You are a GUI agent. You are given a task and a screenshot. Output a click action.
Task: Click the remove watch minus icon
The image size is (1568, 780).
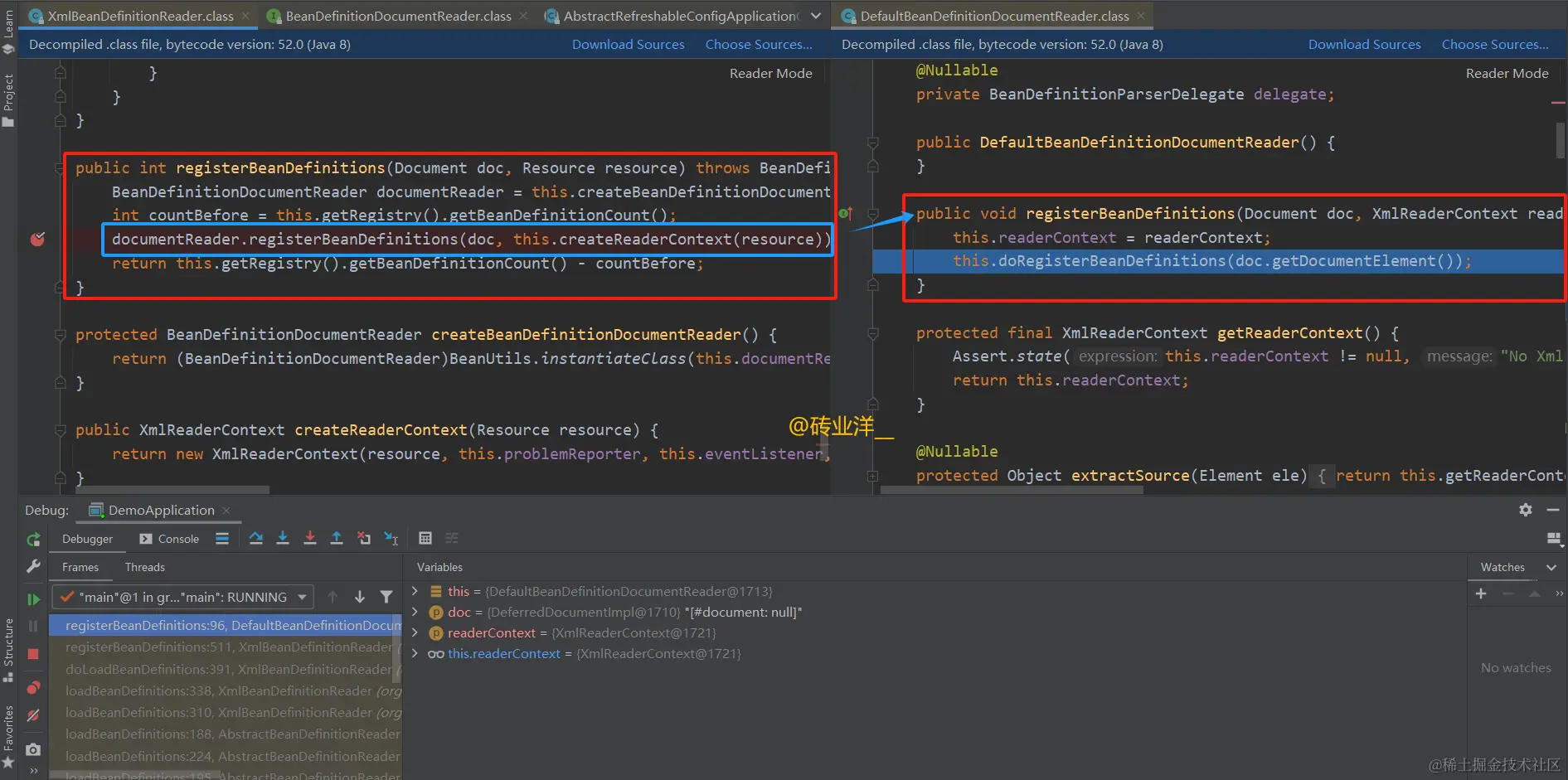(x=1508, y=593)
